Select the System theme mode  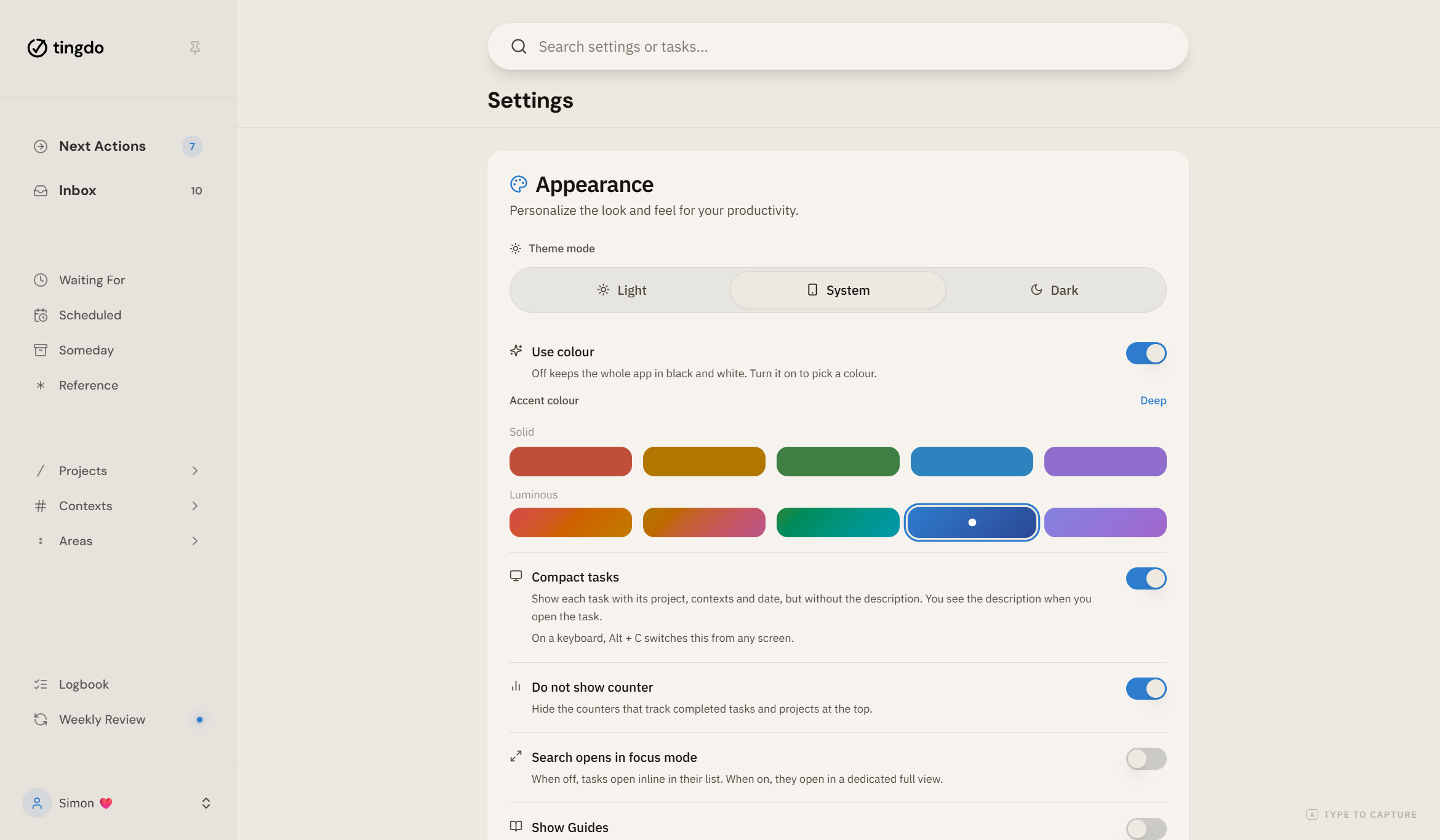click(838, 290)
